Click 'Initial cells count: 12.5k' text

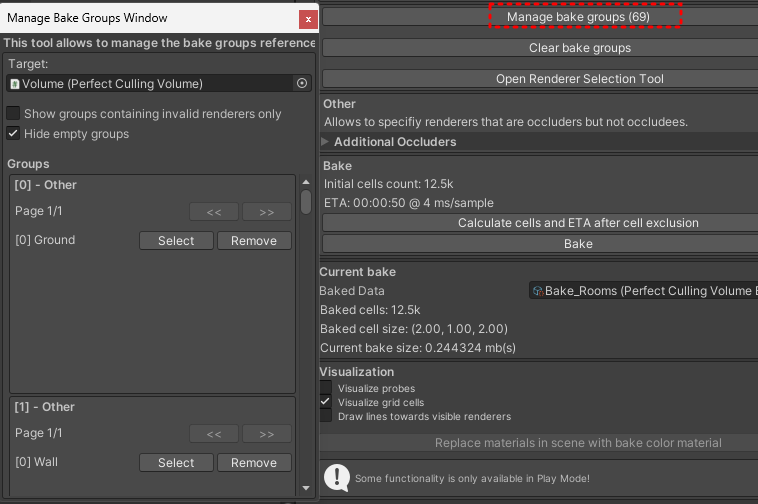tap(389, 184)
